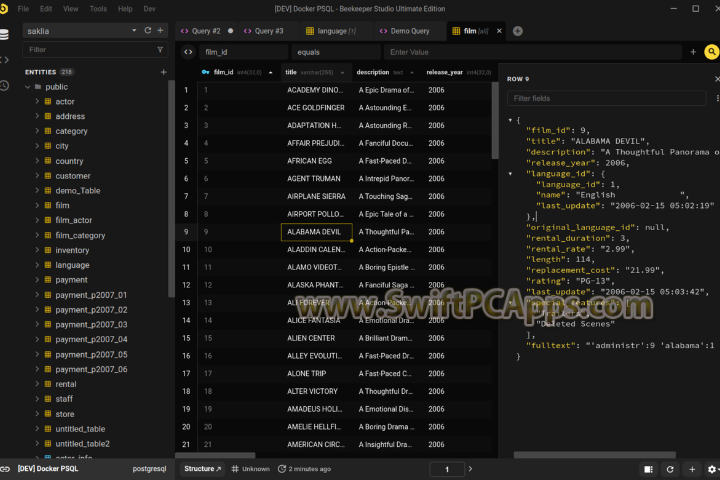Viewport: 720px width, 480px height.
Task: Collapse the language_id JSON object
Action: coord(510,174)
